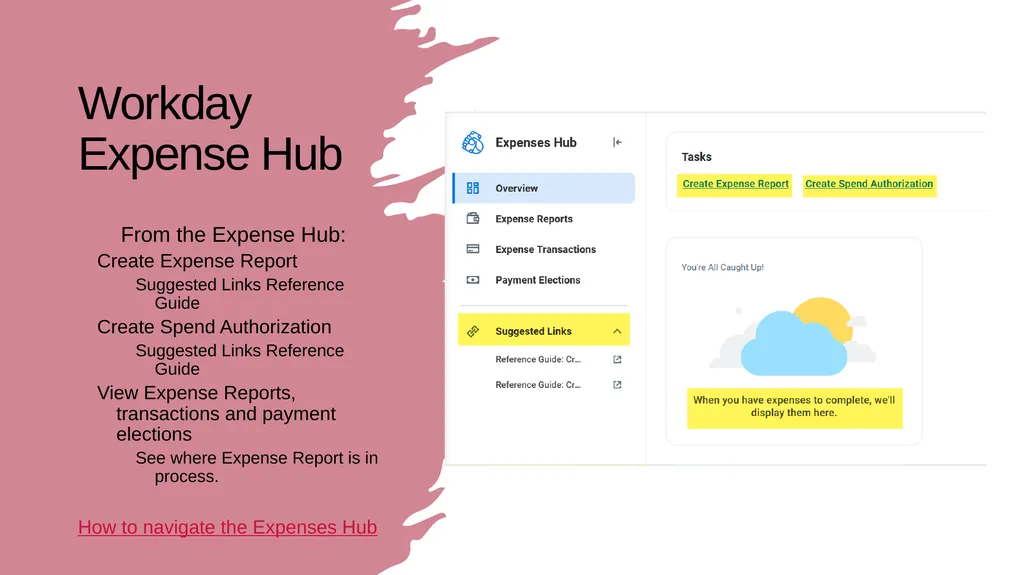Image resolution: width=1024 pixels, height=575 pixels.
Task: Click the Suggested Links chain icon
Action: tap(473, 331)
